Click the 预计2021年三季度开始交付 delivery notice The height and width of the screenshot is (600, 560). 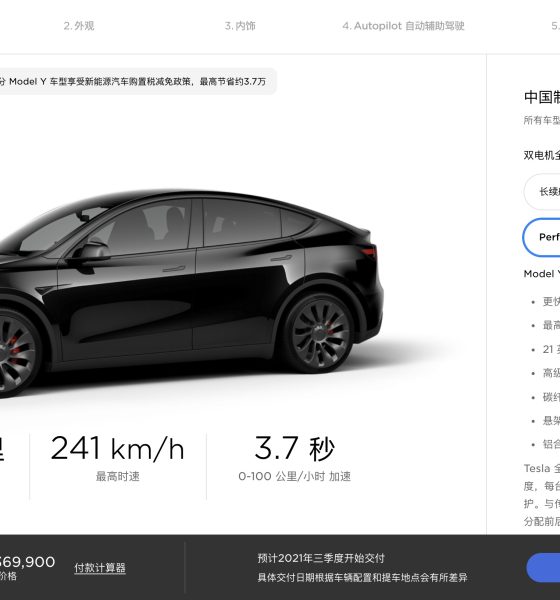[321, 558]
